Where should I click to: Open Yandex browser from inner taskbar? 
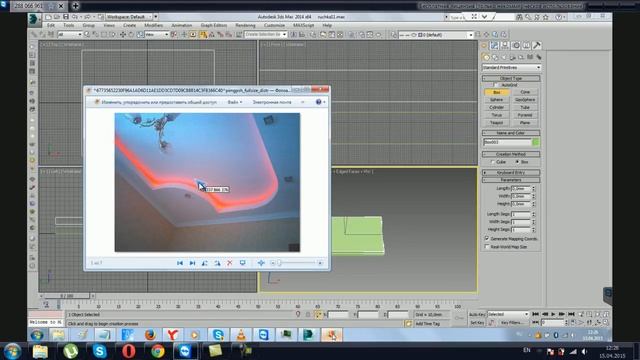(173, 335)
